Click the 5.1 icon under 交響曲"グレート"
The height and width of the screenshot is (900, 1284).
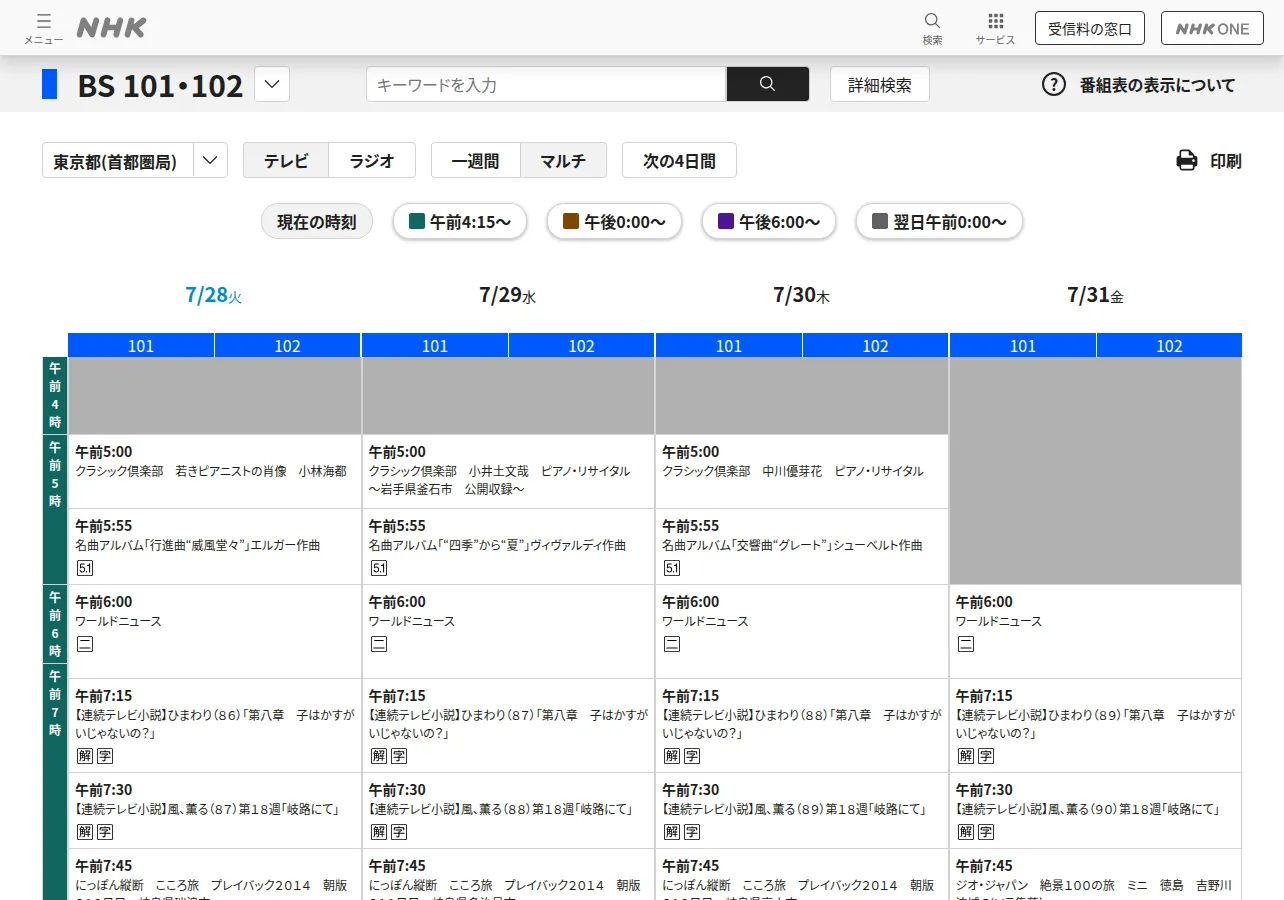click(672, 568)
